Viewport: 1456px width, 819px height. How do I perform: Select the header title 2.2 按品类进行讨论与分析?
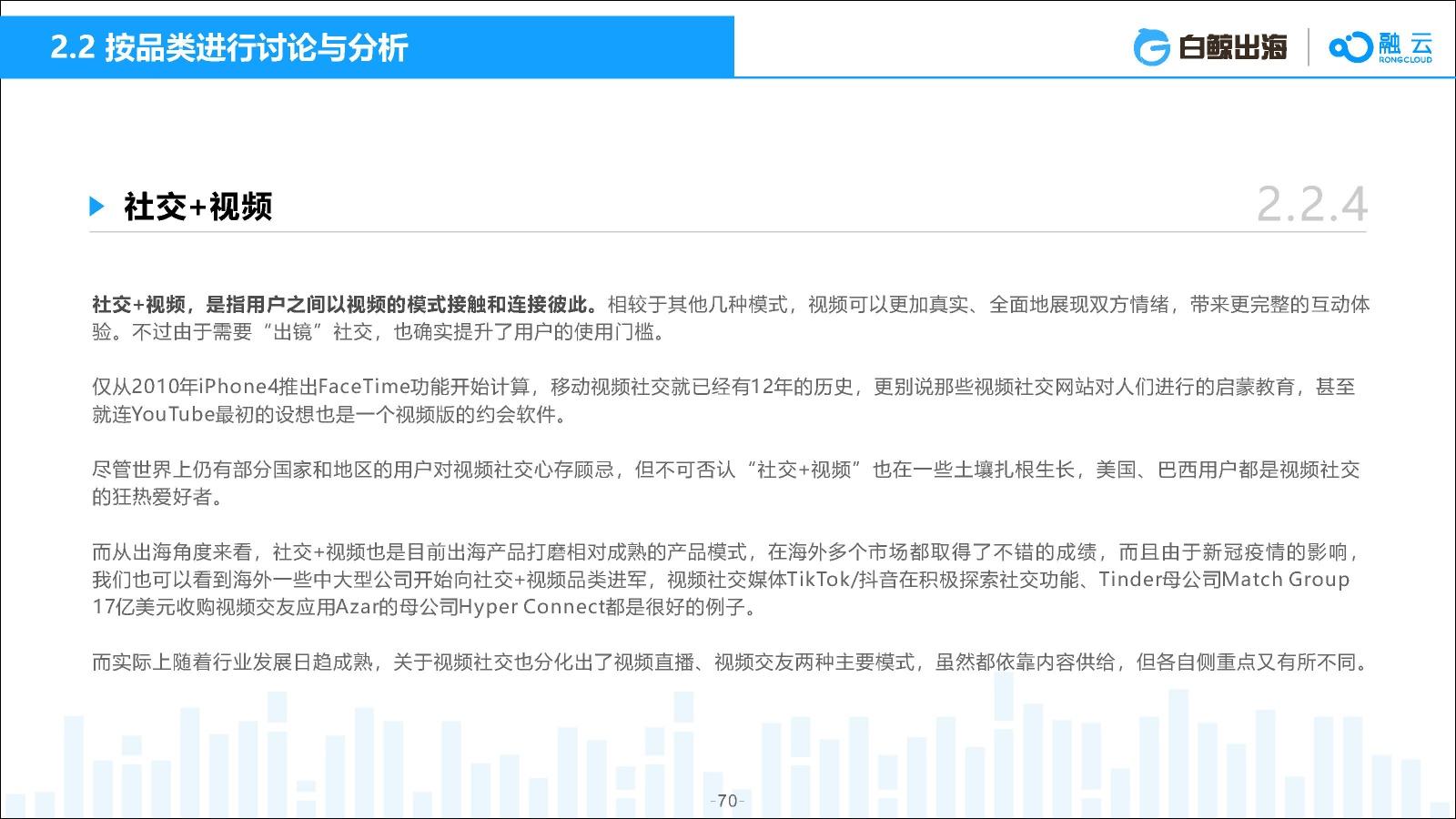tap(229, 47)
